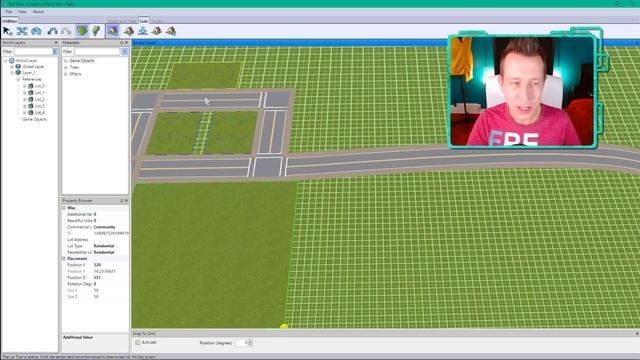Click the Position Z value 311
Screen dimensions: 640x360
tap(97, 278)
